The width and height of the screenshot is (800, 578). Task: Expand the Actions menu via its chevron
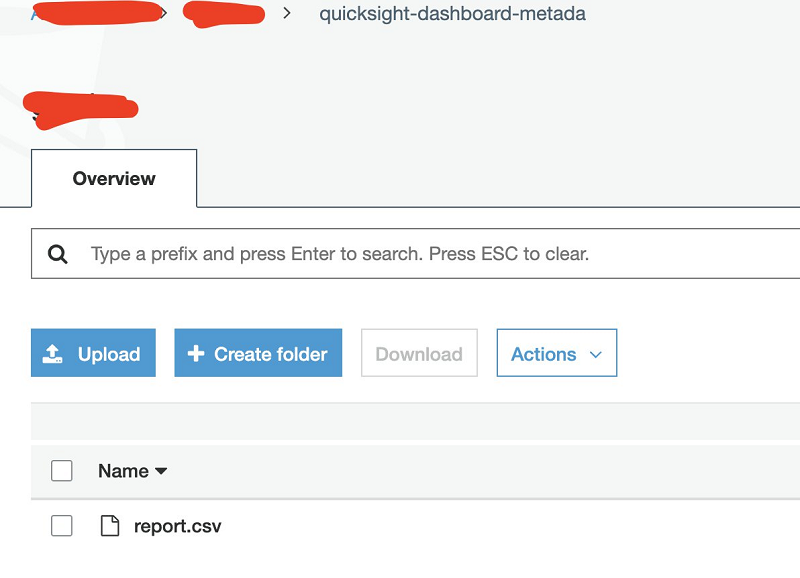(595, 355)
